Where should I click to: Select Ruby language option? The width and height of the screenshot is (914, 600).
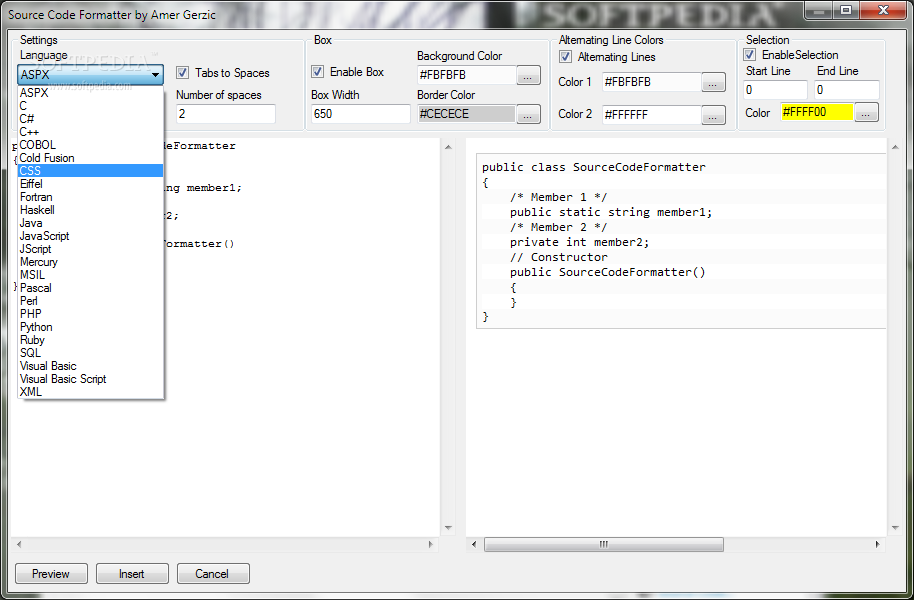90,340
